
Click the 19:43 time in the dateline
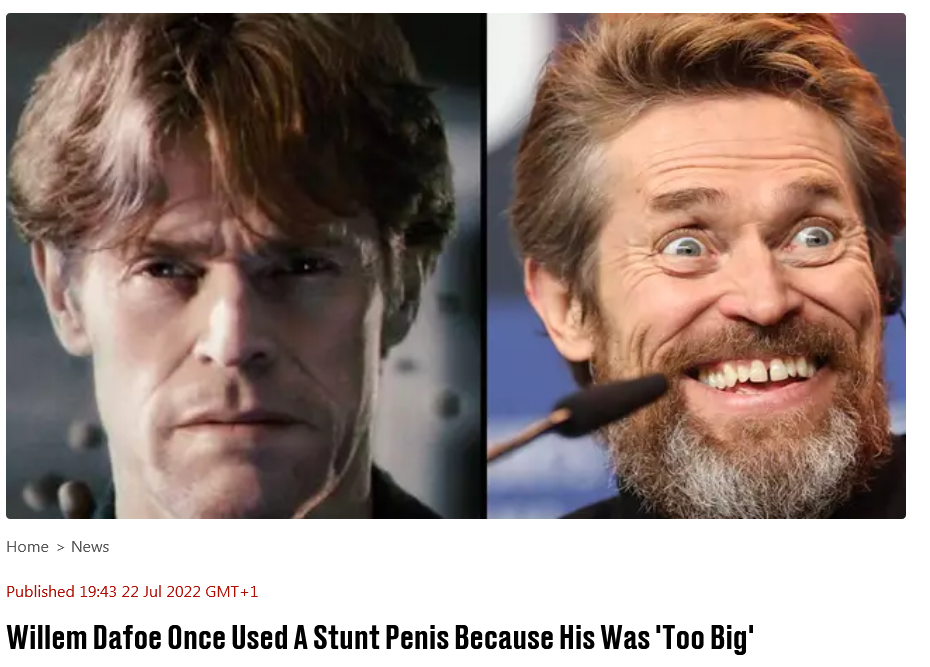[98, 592]
